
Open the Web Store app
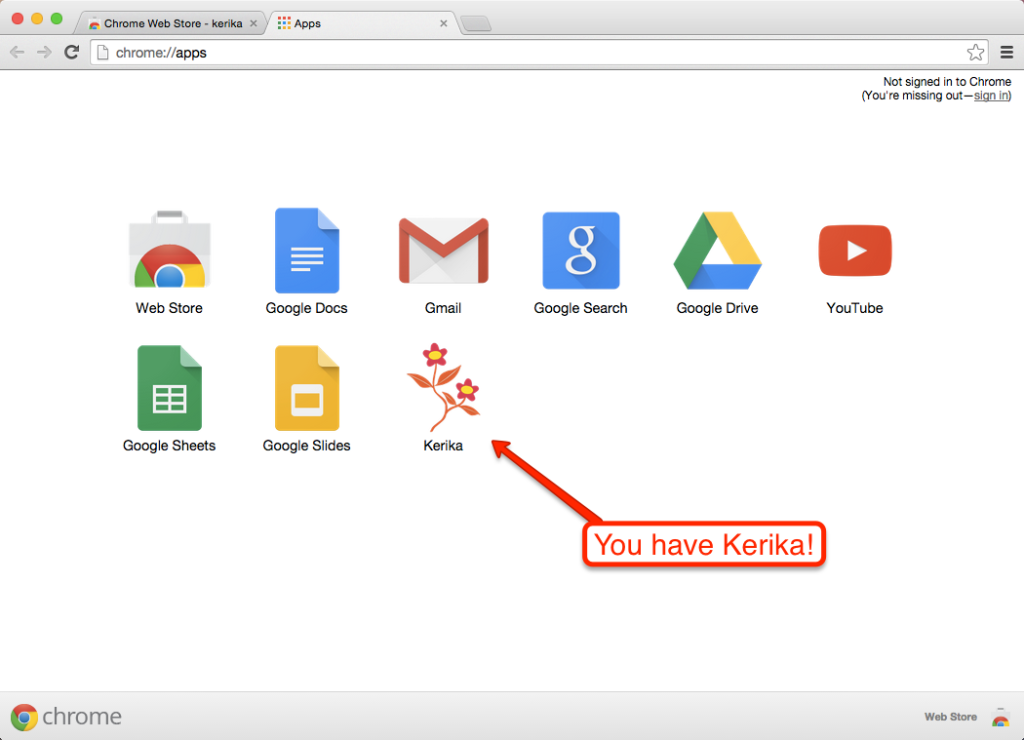(169, 250)
